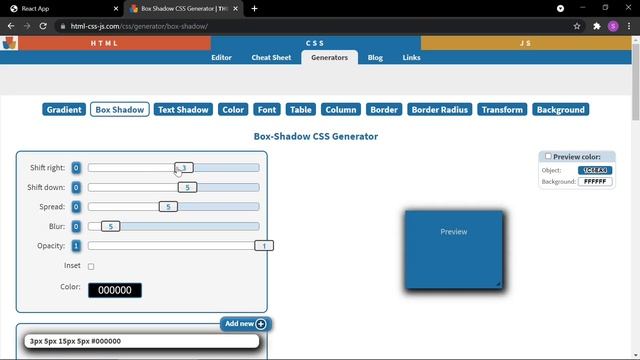The image size is (640, 360).
Task: Edit the Background FFFFFF color field
Action: 595,181
